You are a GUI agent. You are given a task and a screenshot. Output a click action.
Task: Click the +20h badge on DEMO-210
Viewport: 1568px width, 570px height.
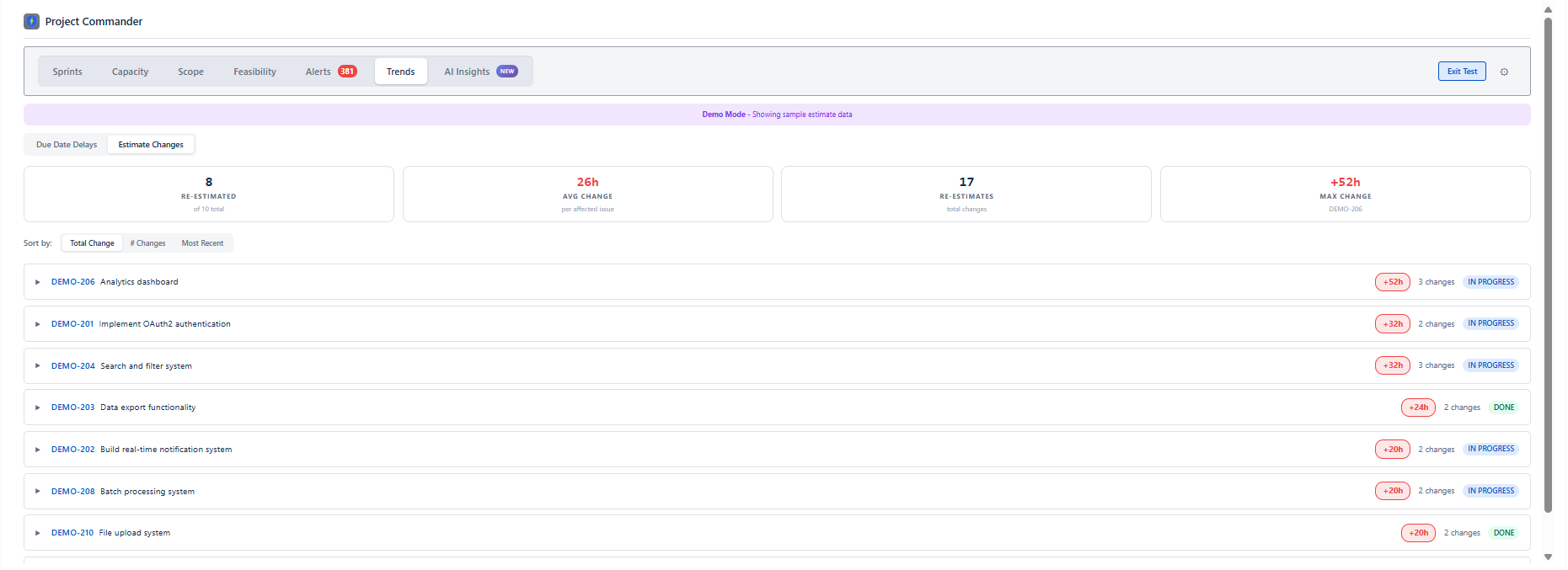tap(1418, 533)
